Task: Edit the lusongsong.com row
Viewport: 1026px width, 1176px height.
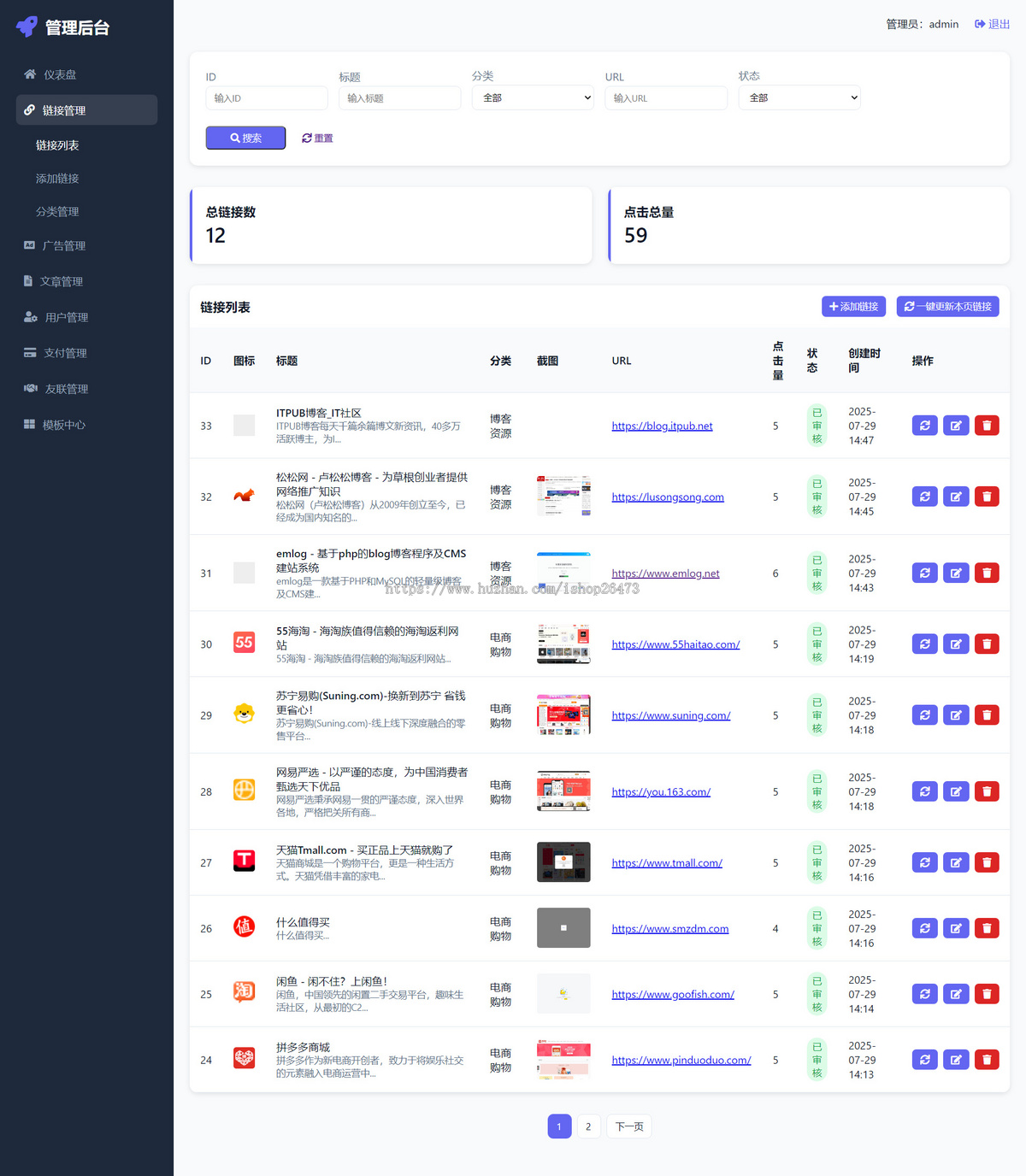Action: click(956, 497)
